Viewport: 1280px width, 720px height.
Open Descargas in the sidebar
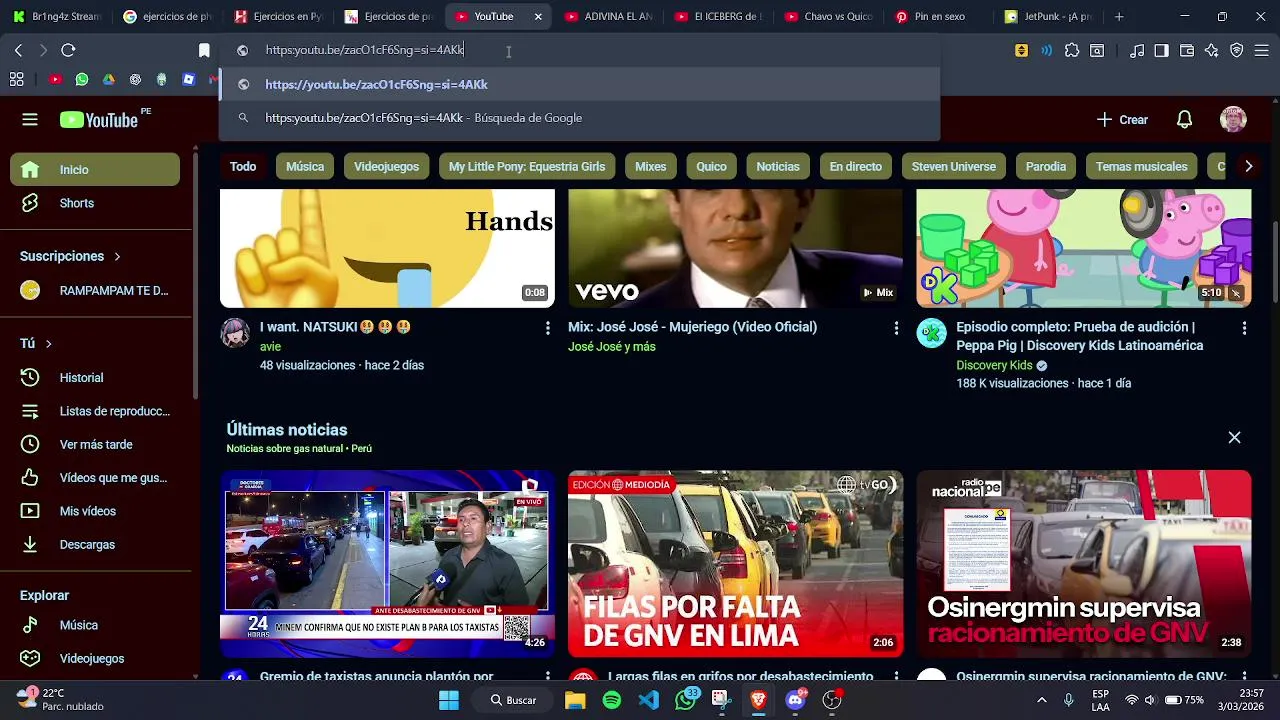pos(95,545)
